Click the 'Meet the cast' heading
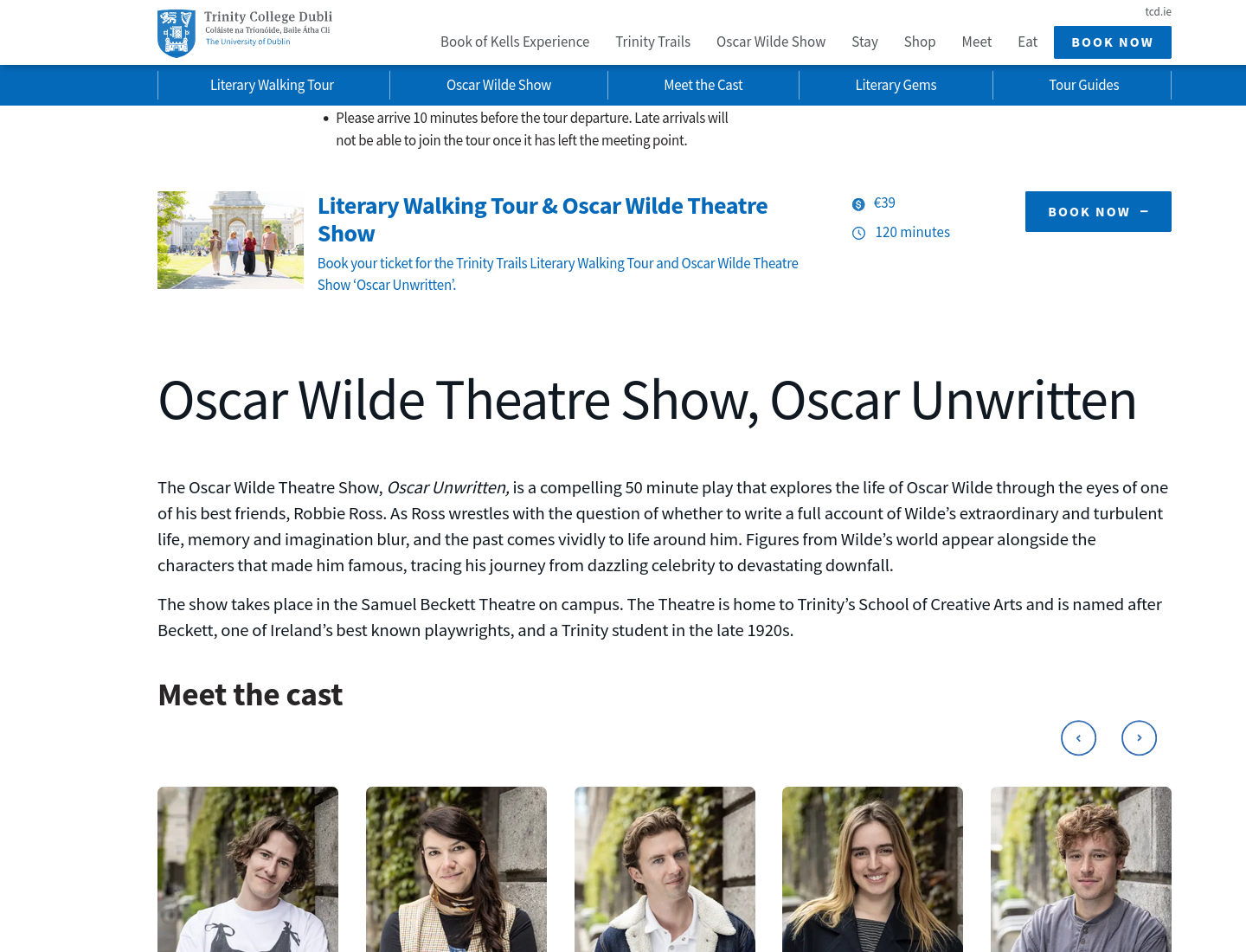This screenshot has height=952, width=1246. pyautogui.click(x=250, y=695)
